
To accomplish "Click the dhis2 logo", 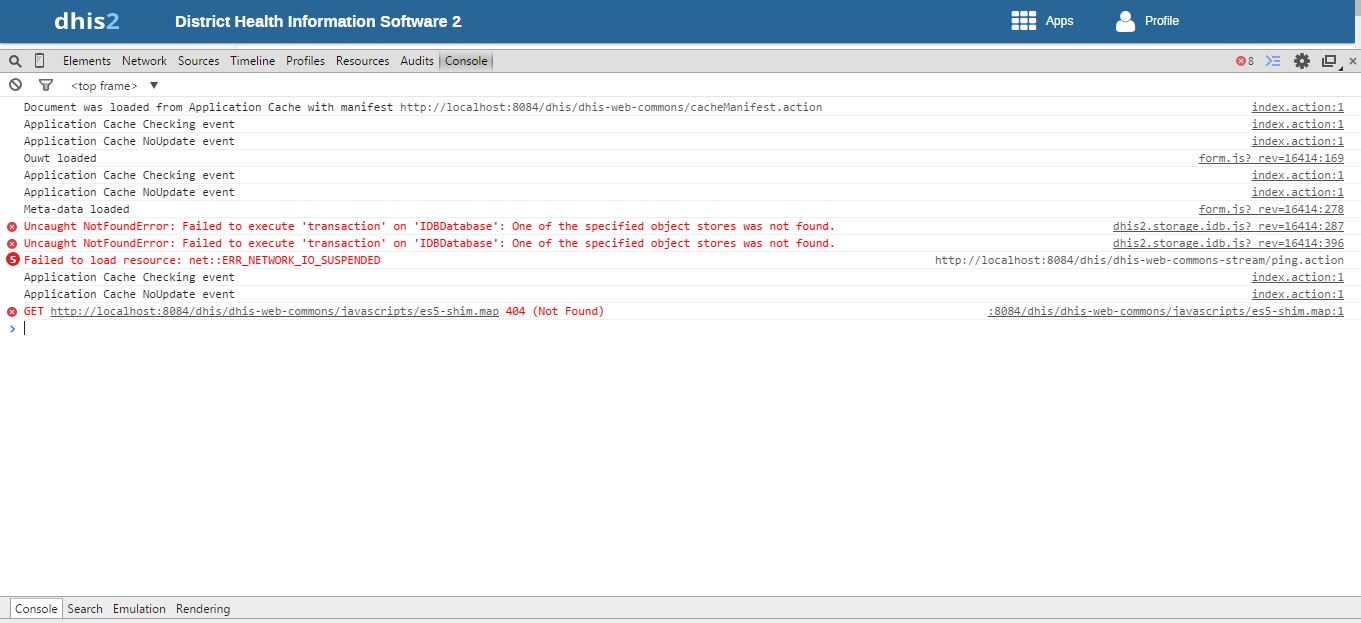I will point(87,21).
